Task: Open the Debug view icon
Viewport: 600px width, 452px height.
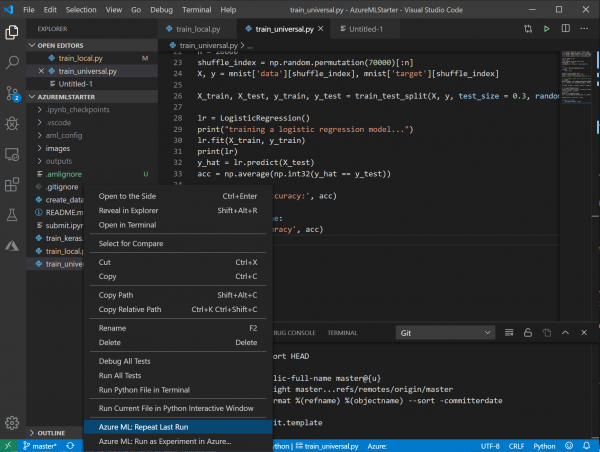Action: pyautogui.click(x=13, y=123)
